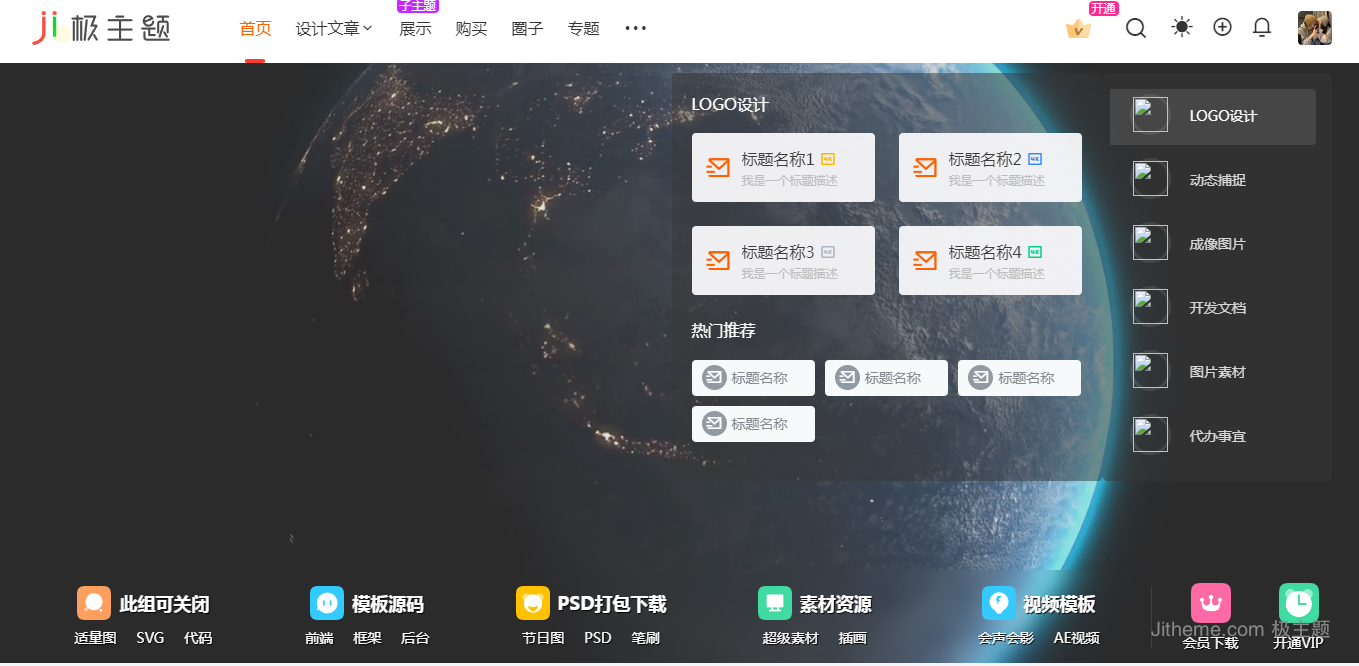The image size is (1359, 666).
Task: Go to the 首页 nav tab
Action: (x=255, y=29)
